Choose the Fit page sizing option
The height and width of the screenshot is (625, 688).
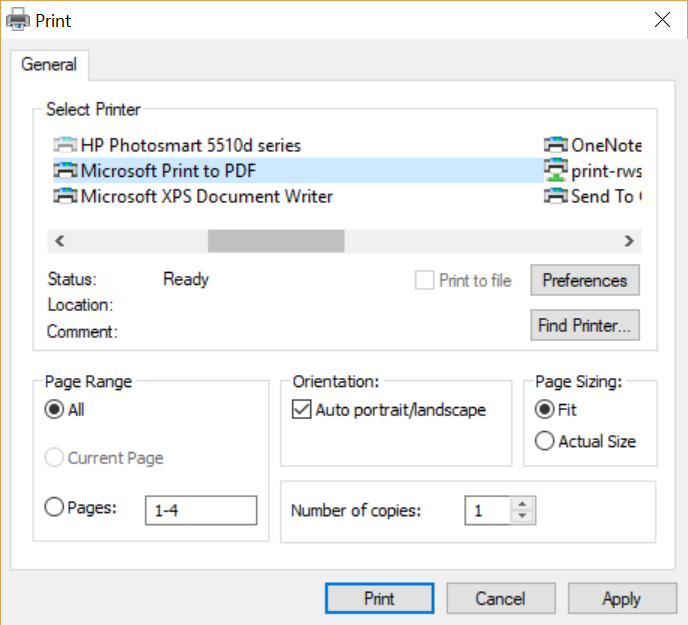click(544, 409)
